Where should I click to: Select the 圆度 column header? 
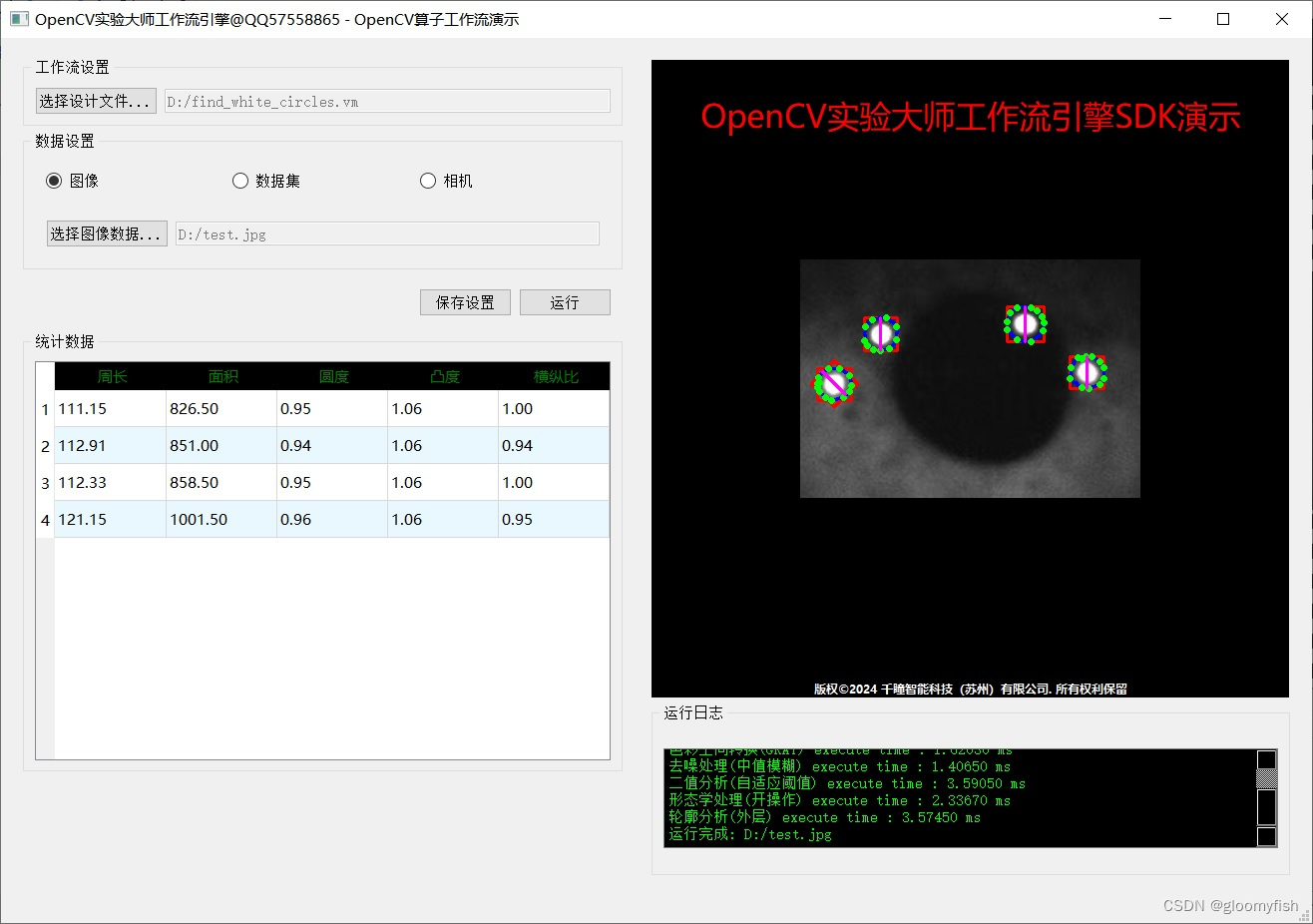[333, 376]
